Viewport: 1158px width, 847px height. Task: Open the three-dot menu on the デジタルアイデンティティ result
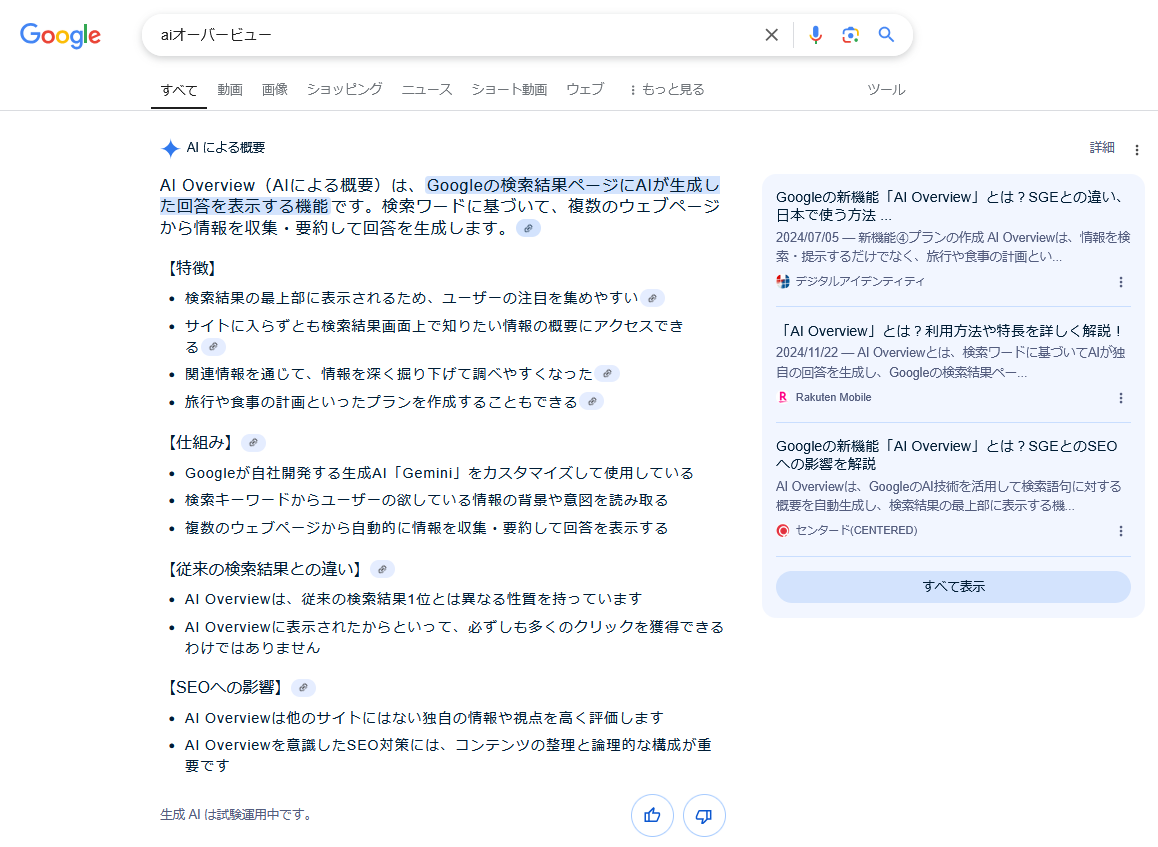[x=1121, y=282]
